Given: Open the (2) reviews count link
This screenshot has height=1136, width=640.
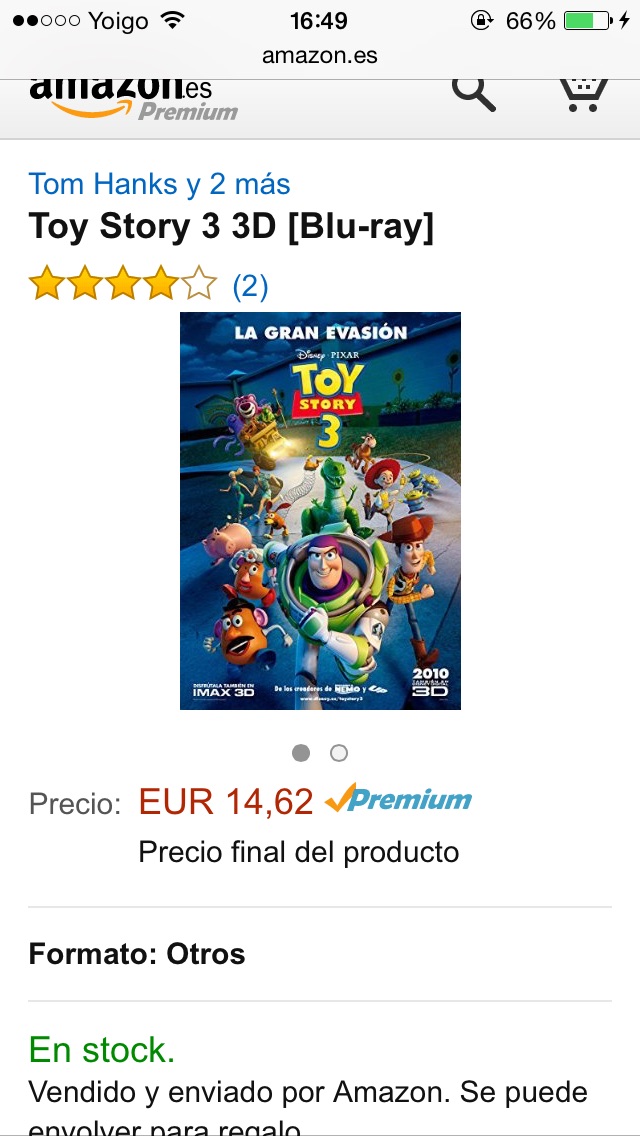Looking at the screenshot, I should pos(250,286).
